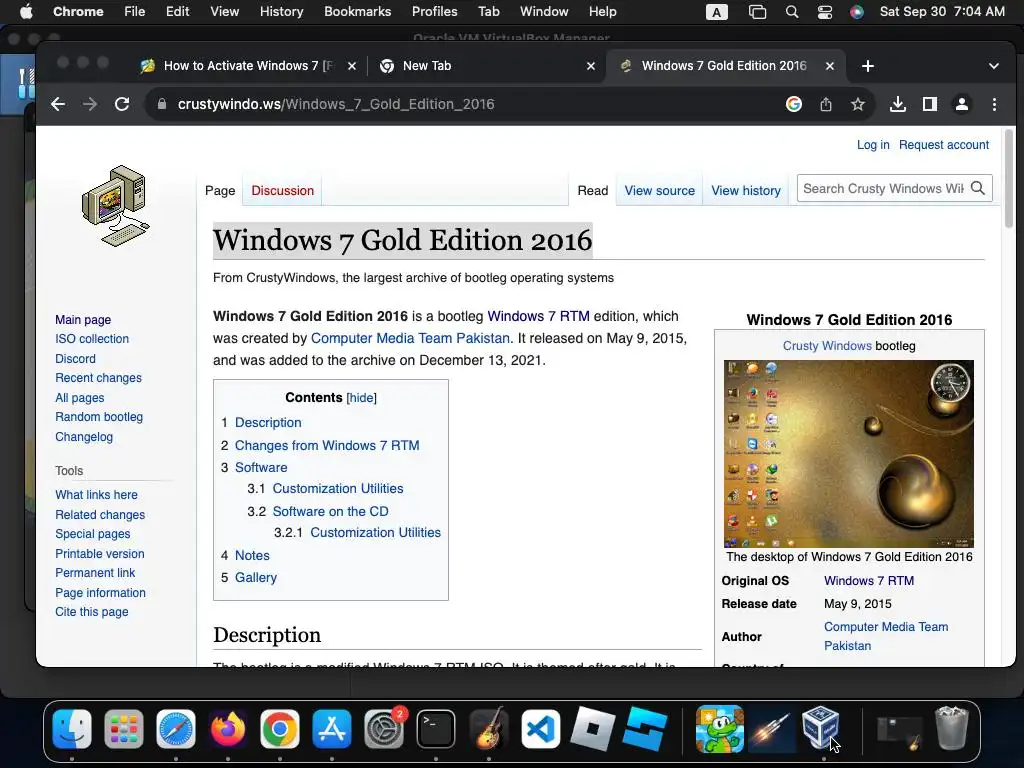Open the History menu

[281, 12]
